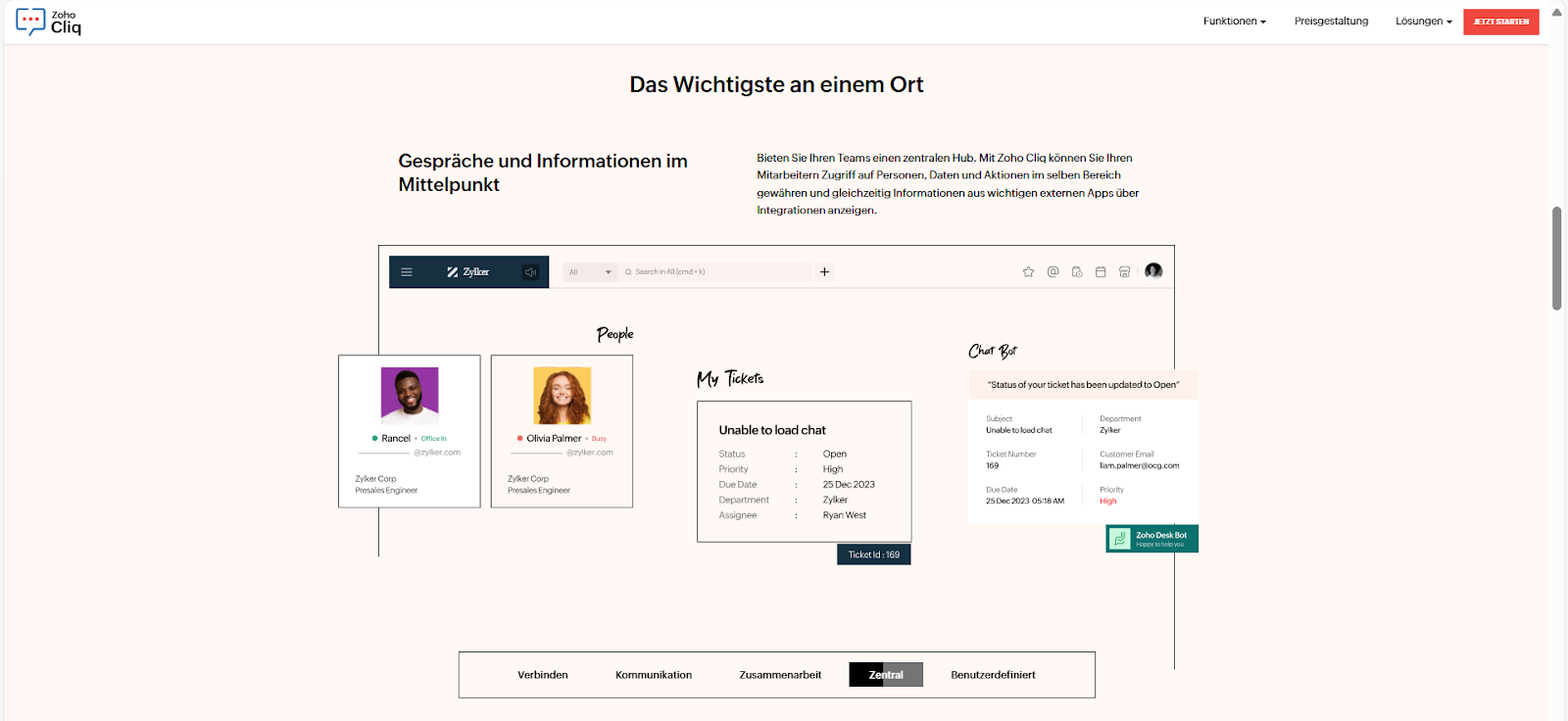Open starred items via star icon
The height and width of the screenshot is (721, 1568).
coord(1029,272)
